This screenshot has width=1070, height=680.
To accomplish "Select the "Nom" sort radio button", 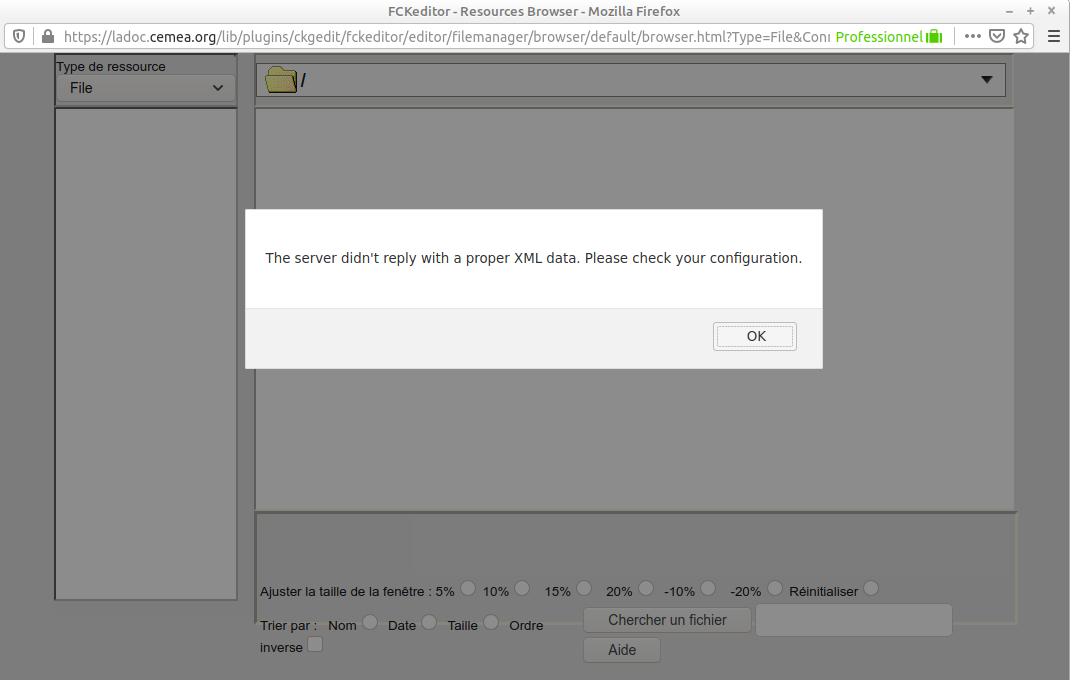I will pyautogui.click(x=369, y=621).
